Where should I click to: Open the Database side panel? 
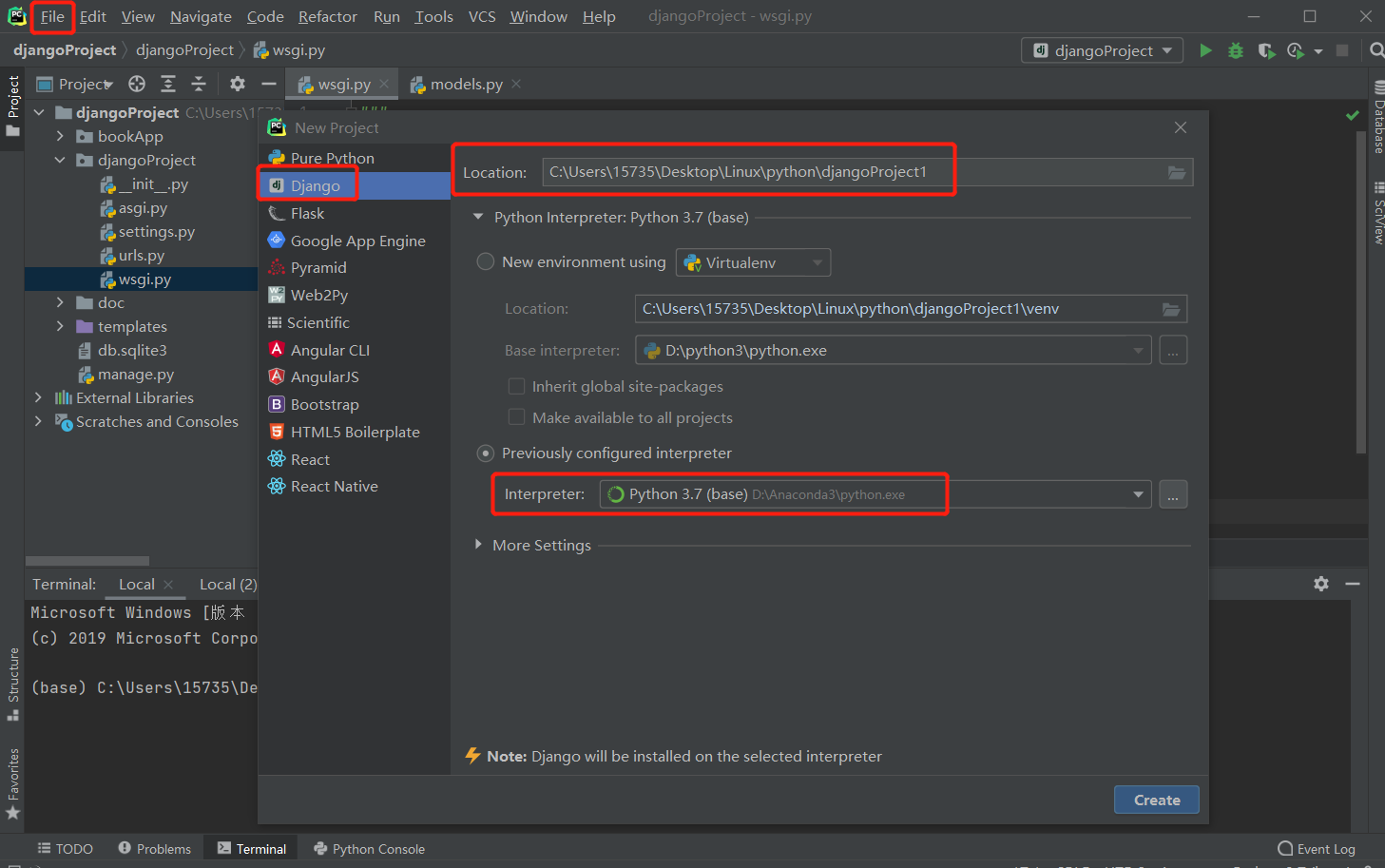pyautogui.click(x=1378, y=118)
